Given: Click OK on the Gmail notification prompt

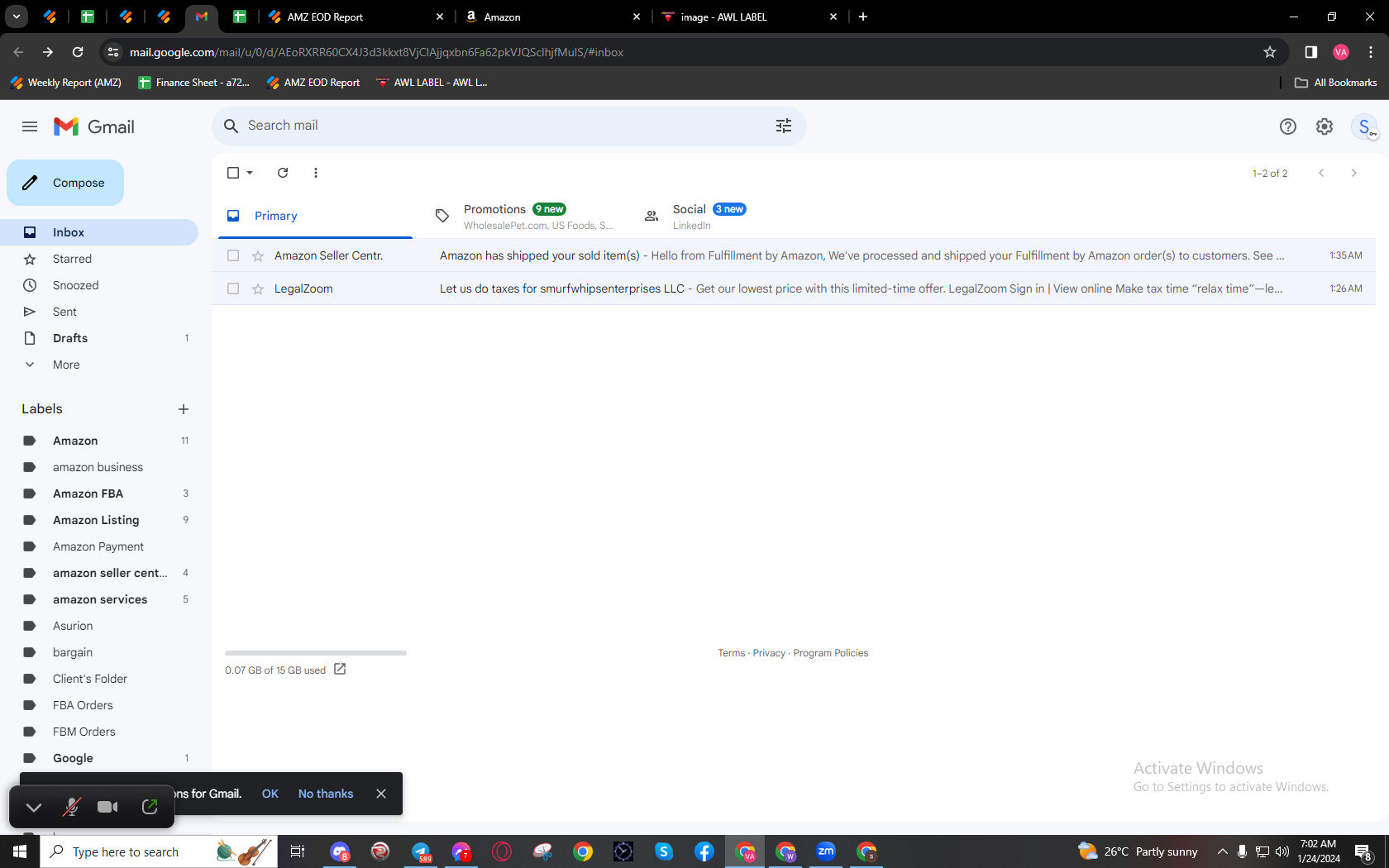Looking at the screenshot, I should click(x=270, y=794).
